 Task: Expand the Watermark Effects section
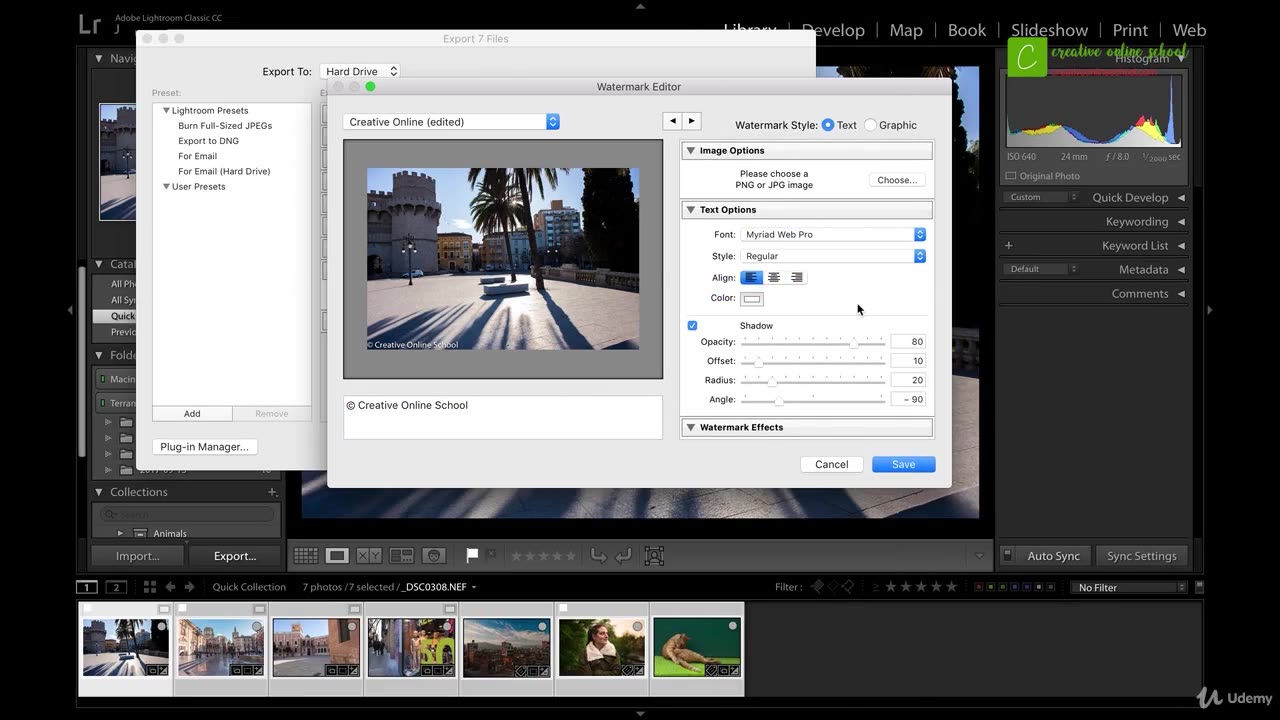pos(690,427)
